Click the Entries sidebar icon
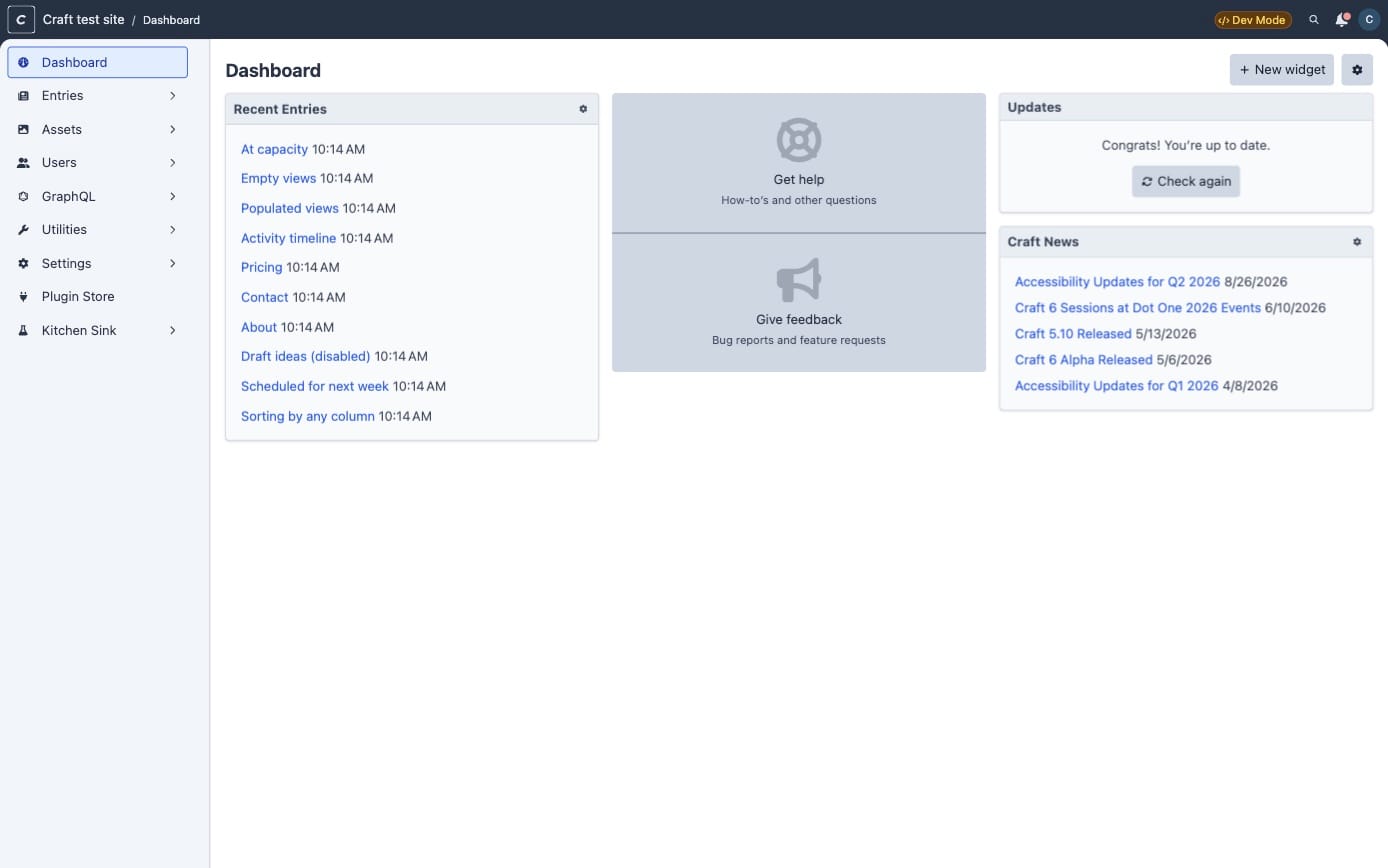Screen dimensions: 1388x868 point(23,96)
